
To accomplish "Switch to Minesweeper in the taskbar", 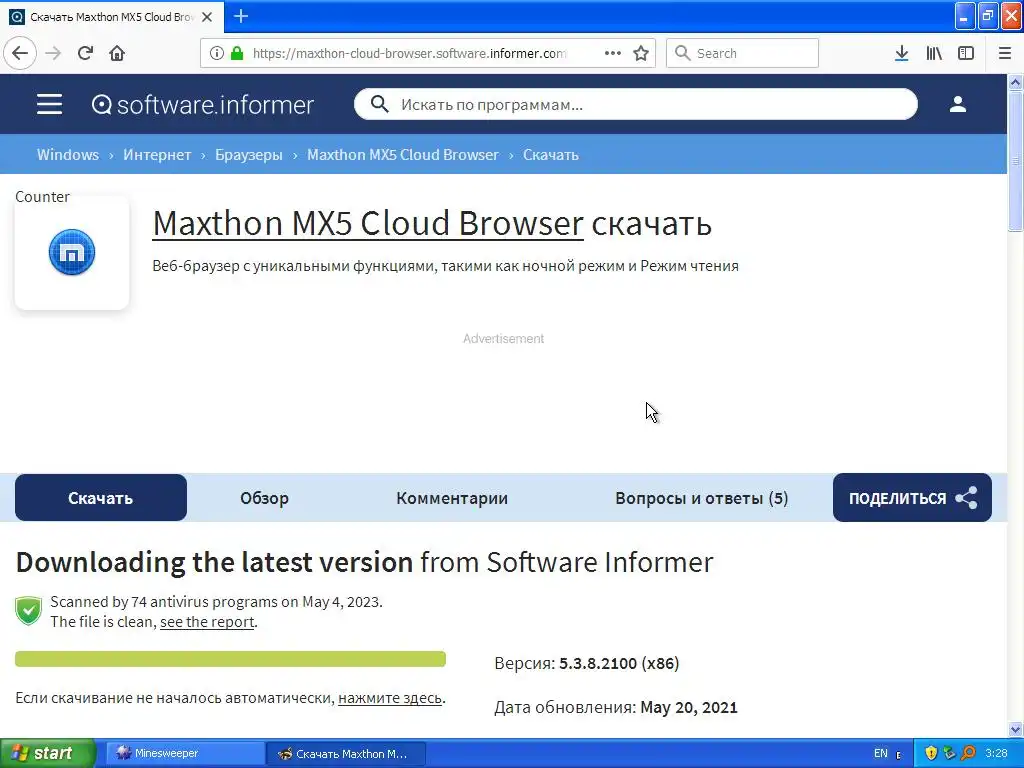I will pyautogui.click(x=184, y=753).
